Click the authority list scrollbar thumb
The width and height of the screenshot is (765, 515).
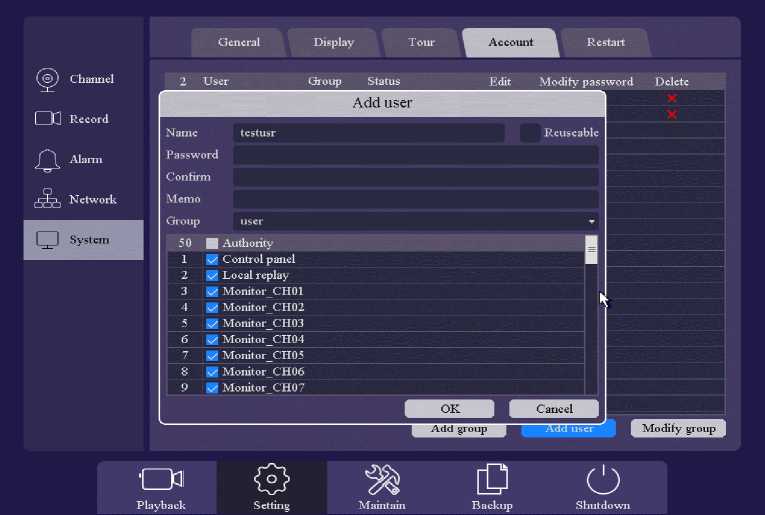tap(591, 251)
